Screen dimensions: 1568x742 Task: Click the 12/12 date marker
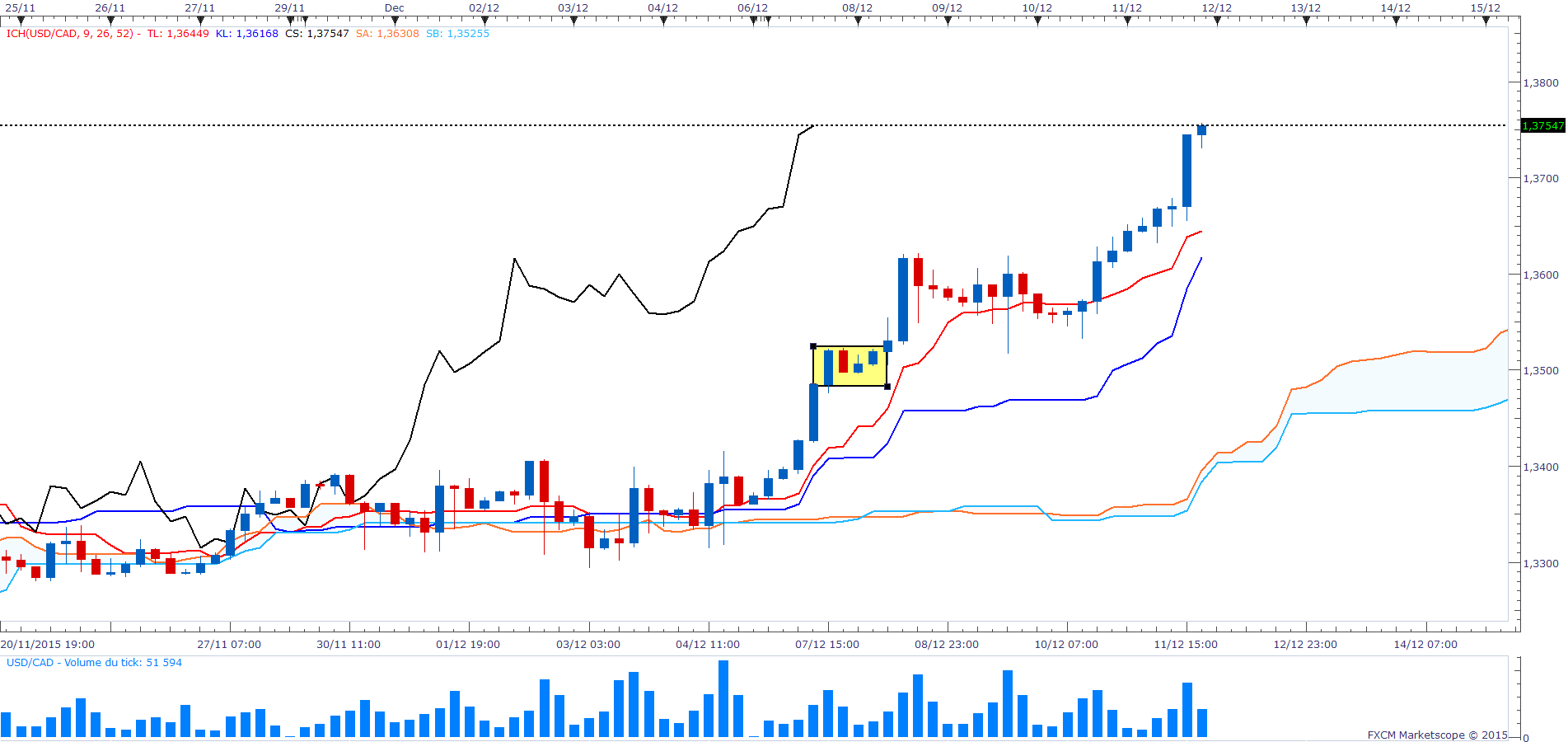[1217, 8]
